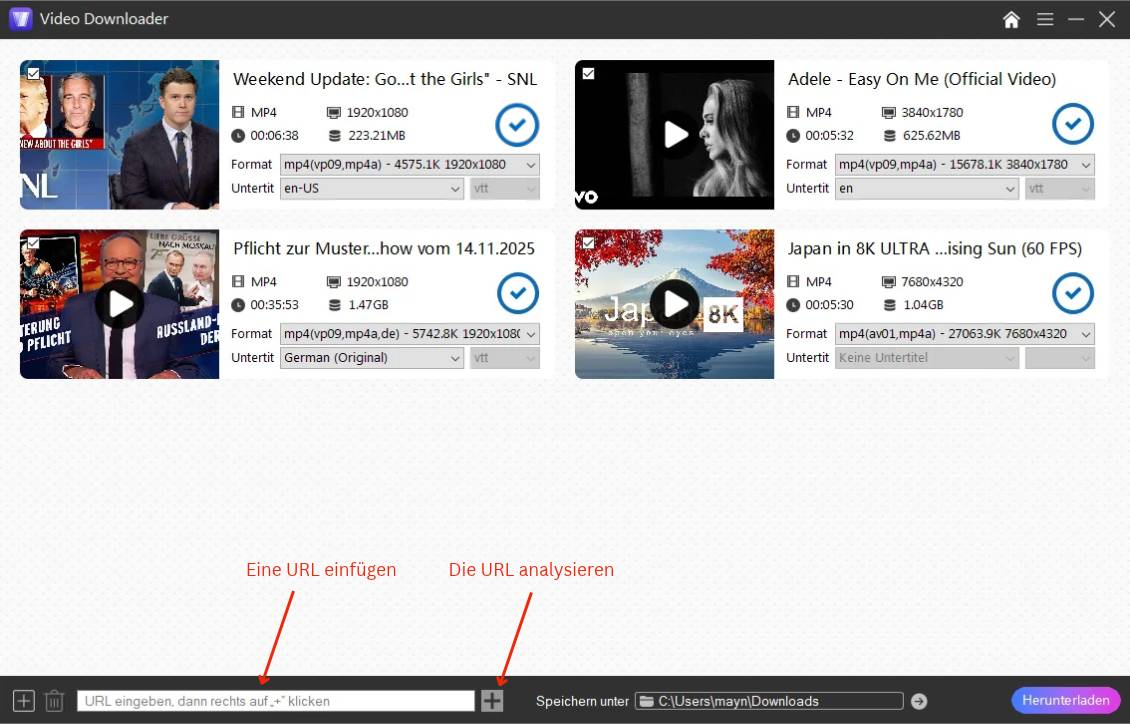Click the Weekend Update SNL thumbnail
Screen dimensions: 1130x724
pos(120,135)
